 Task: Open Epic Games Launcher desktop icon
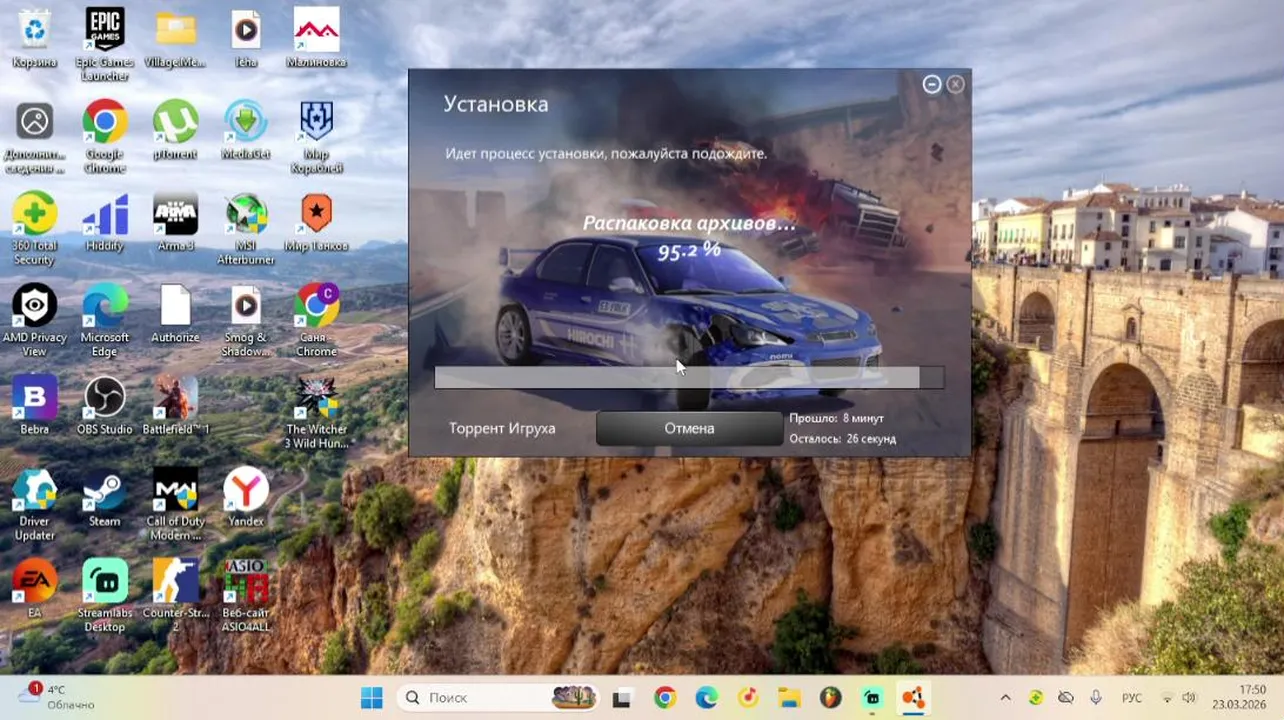tap(105, 44)
